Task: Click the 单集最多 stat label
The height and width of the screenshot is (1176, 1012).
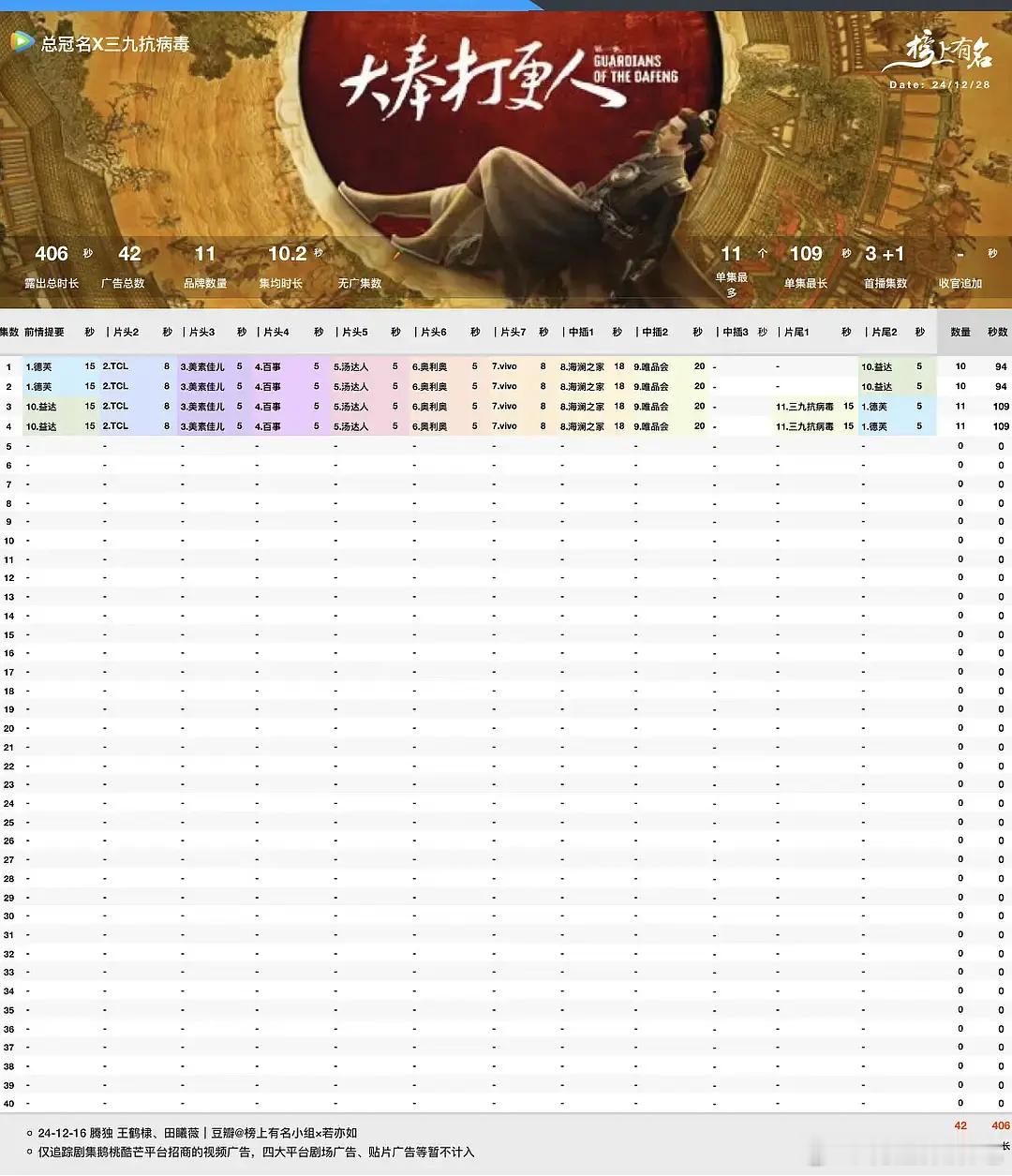Action: pos(732,285)
